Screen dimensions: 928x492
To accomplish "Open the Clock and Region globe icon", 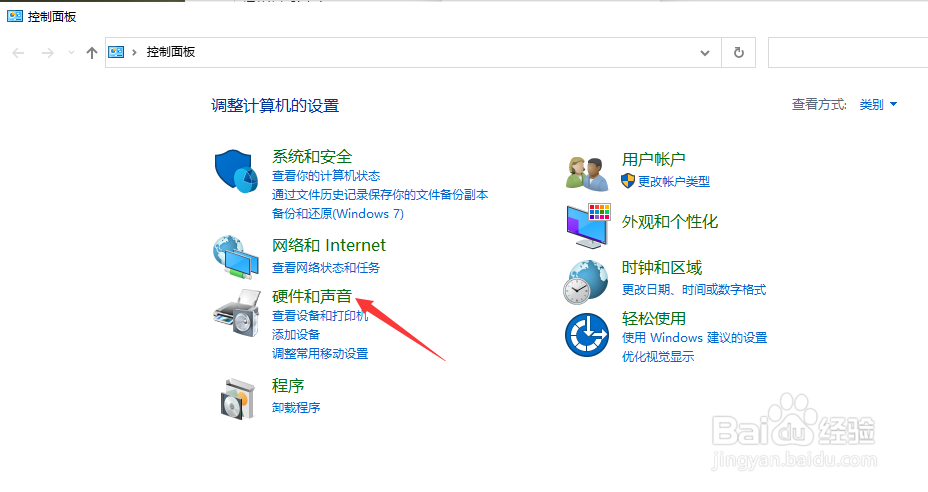I will click(585, 282).
